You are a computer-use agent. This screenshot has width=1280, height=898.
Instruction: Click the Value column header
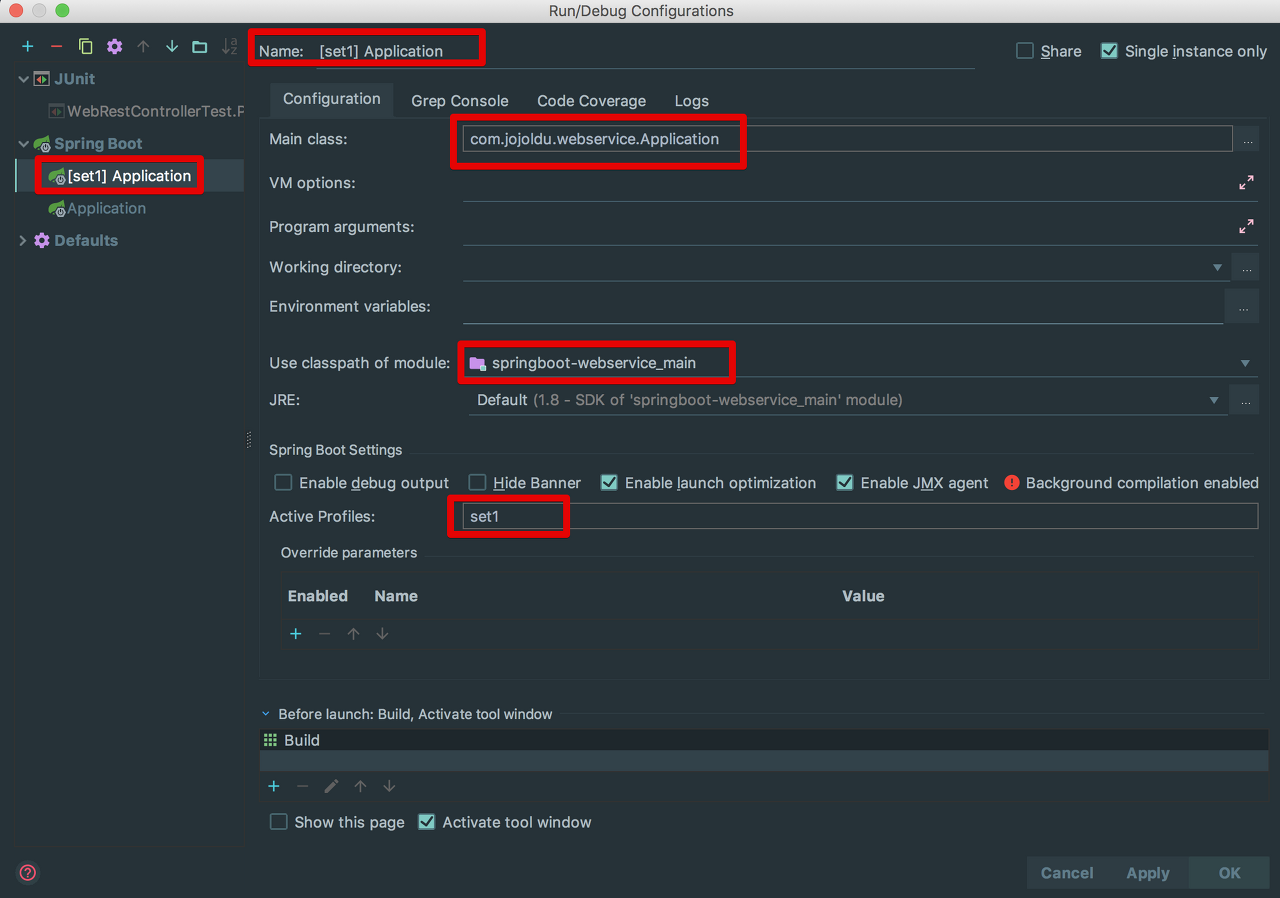(863, 596)
